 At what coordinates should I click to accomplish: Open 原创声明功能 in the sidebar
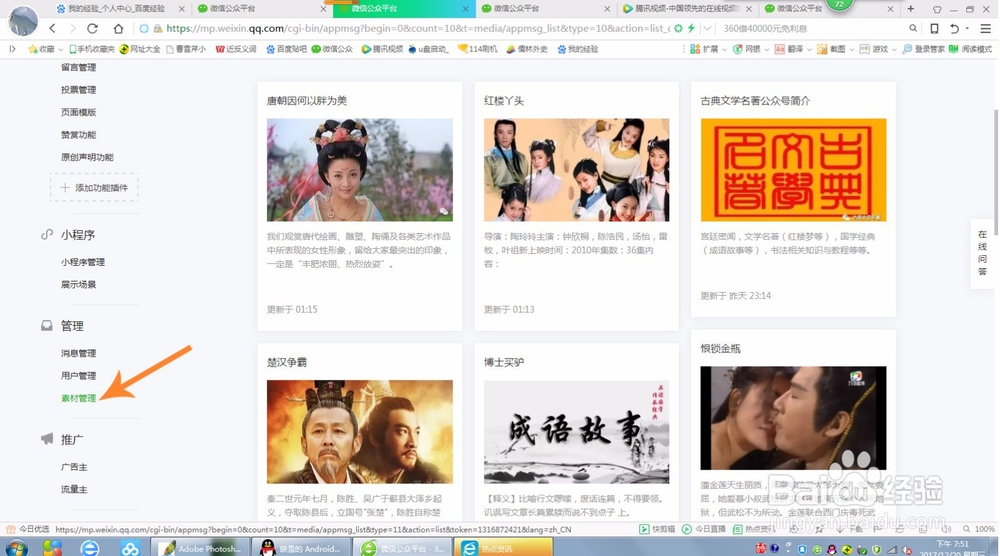point(87,157)
